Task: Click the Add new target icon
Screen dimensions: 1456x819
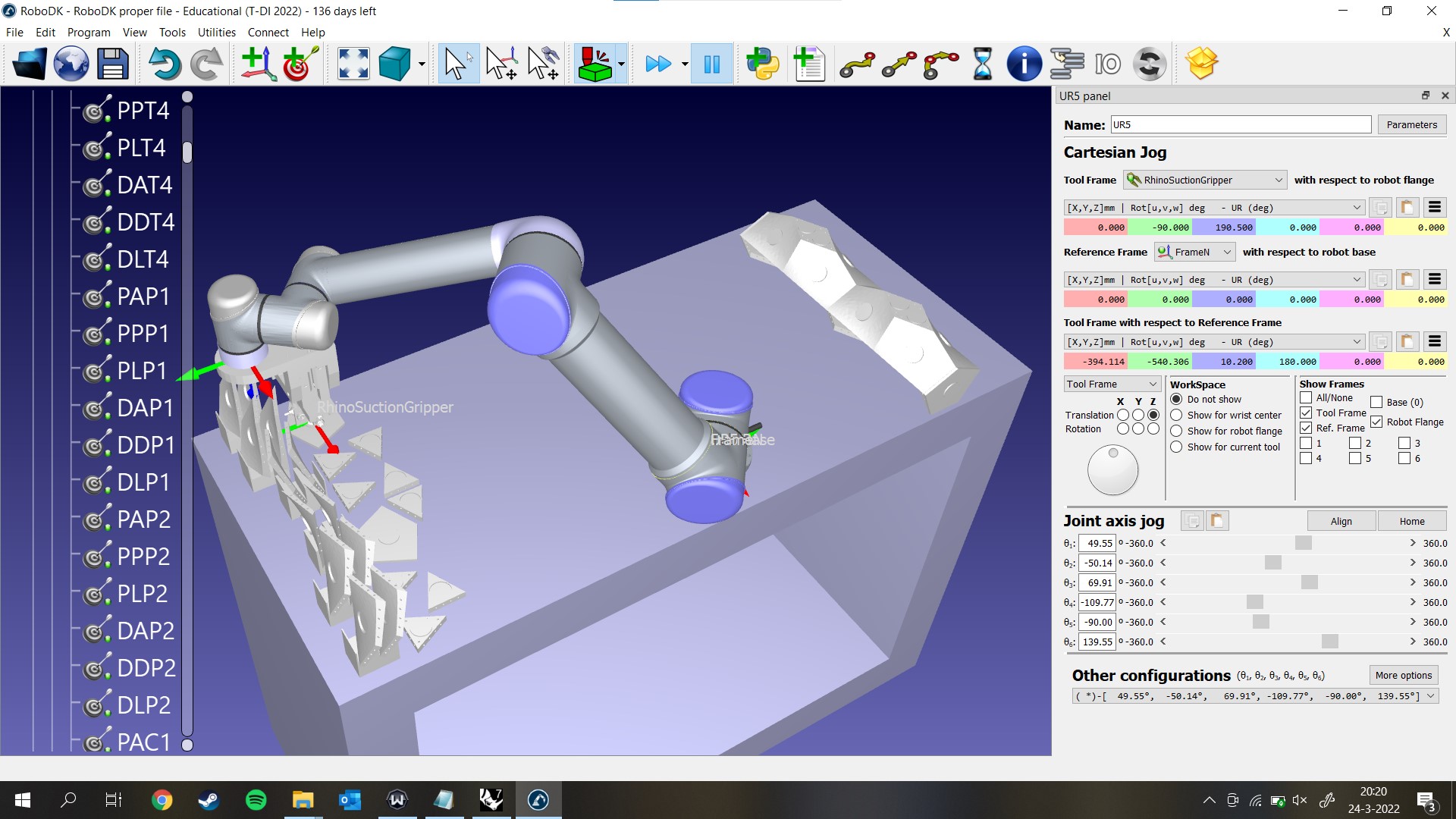Action: 300,64
